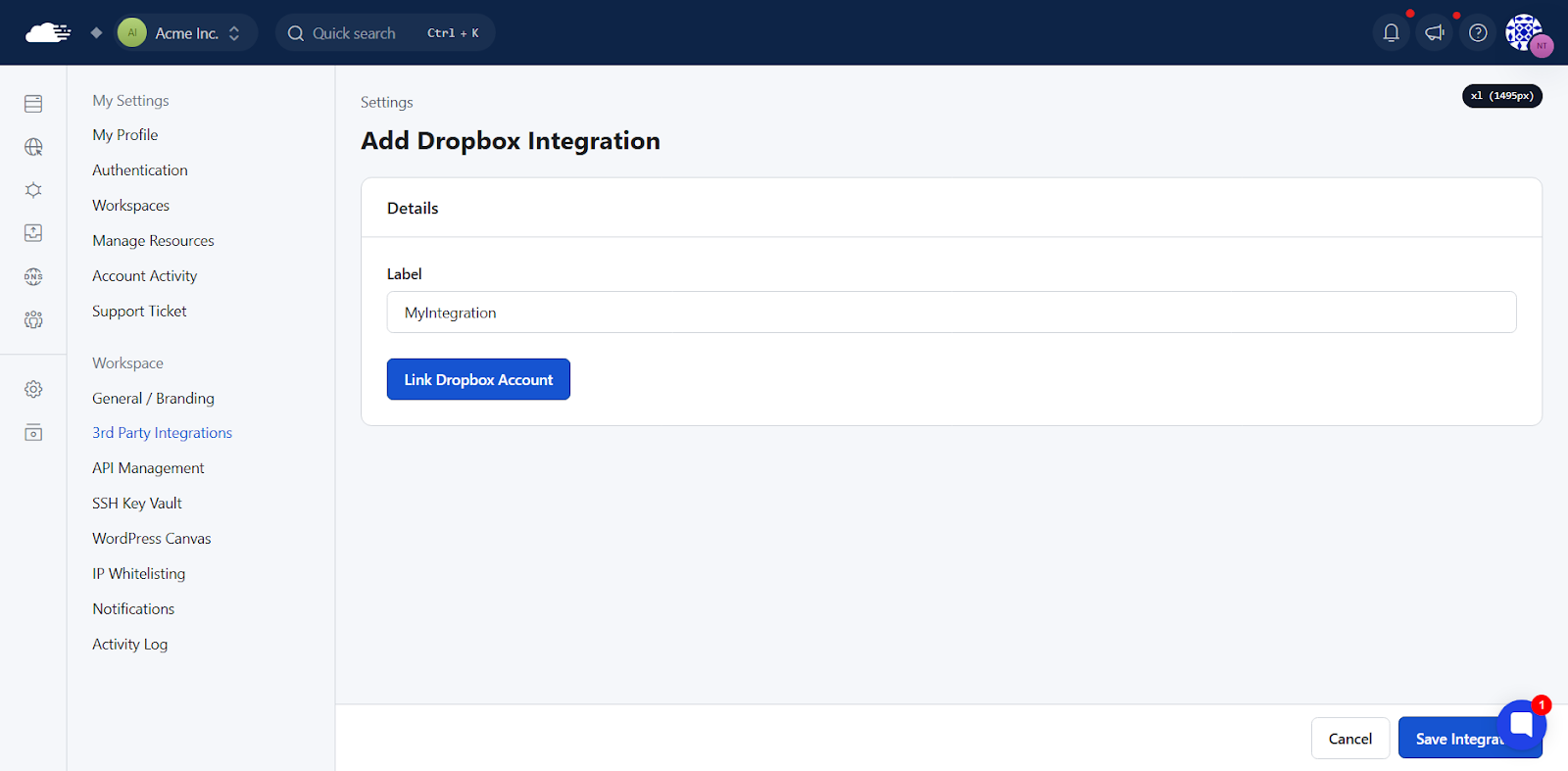Click the announcements megaphone icon
Viewport: 1568px width, 771px height.
pyautogui.click(x=1435, y=33)
